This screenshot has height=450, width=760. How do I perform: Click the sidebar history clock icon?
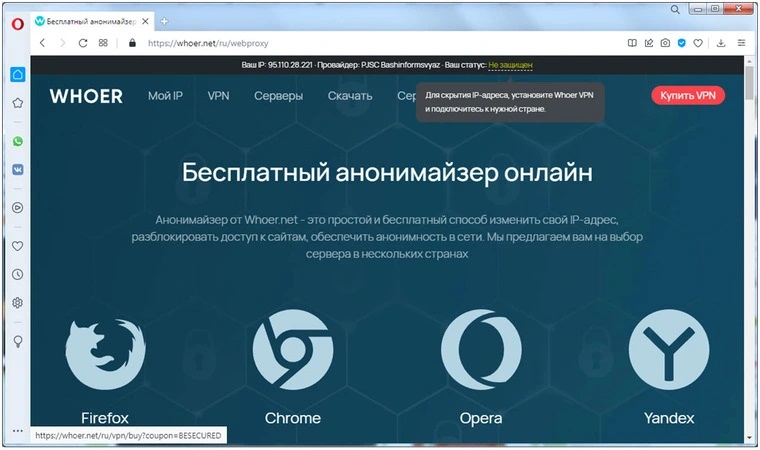tap(17, 274)
